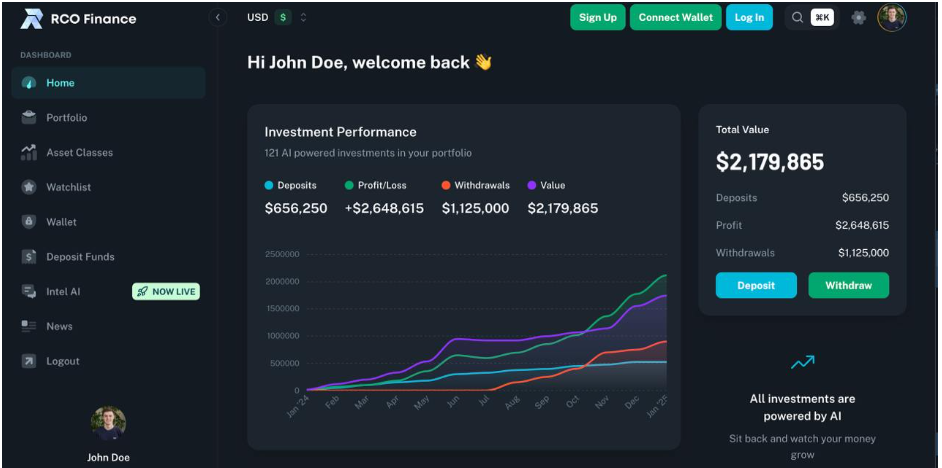
Task: Click the Log In button
Action: (x=749, y=17)
